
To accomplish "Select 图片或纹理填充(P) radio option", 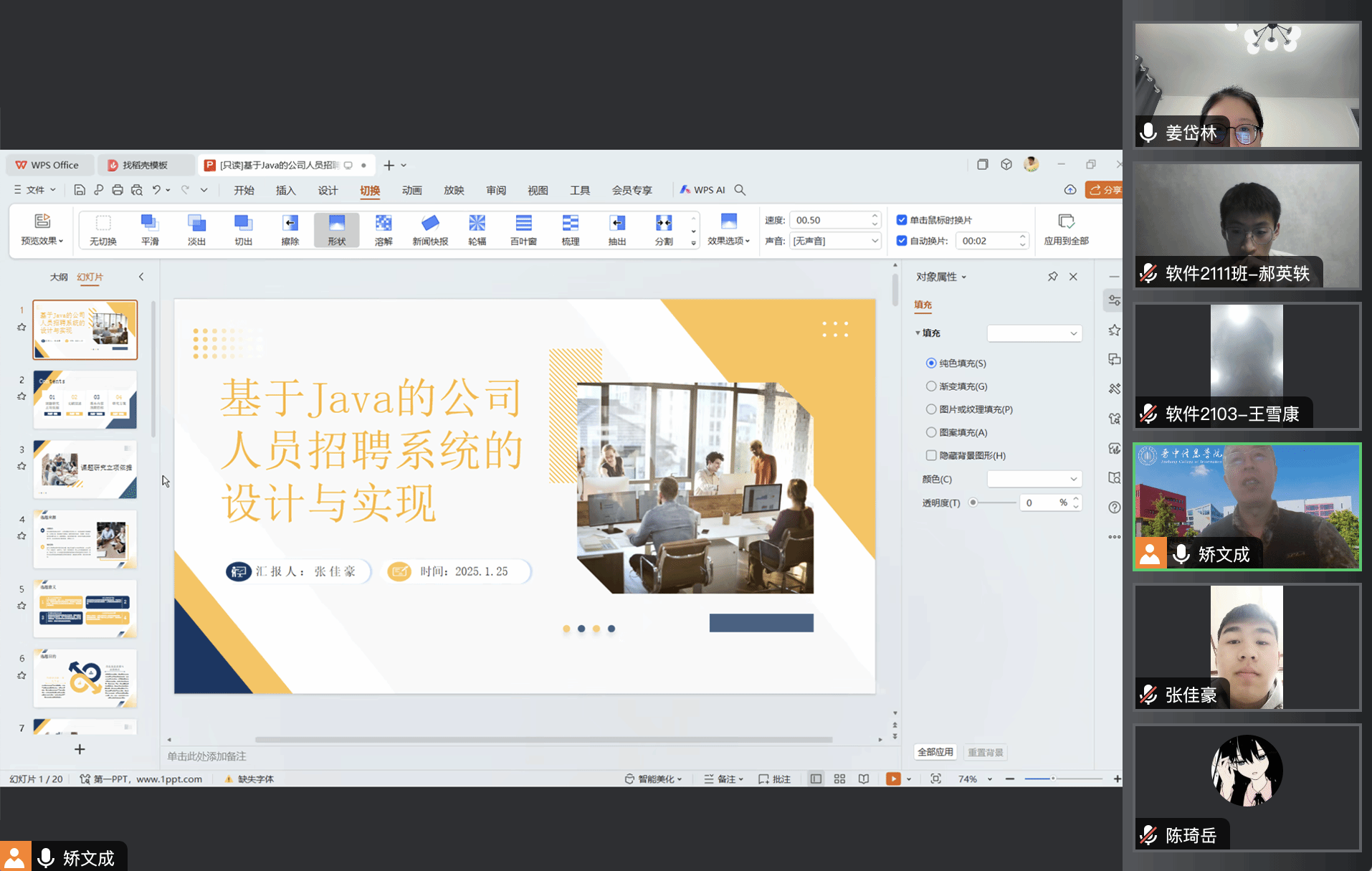I will 931,409.
